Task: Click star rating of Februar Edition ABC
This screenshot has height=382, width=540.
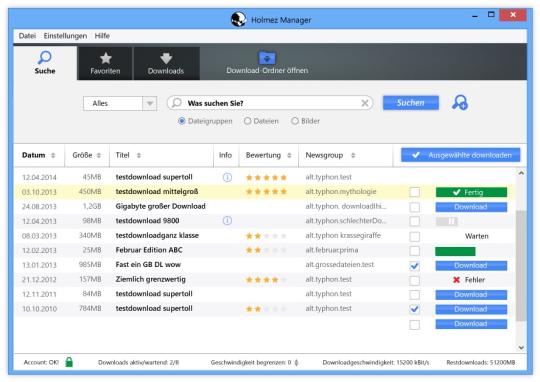Action: pyautogui.click(x=266, y=250)
